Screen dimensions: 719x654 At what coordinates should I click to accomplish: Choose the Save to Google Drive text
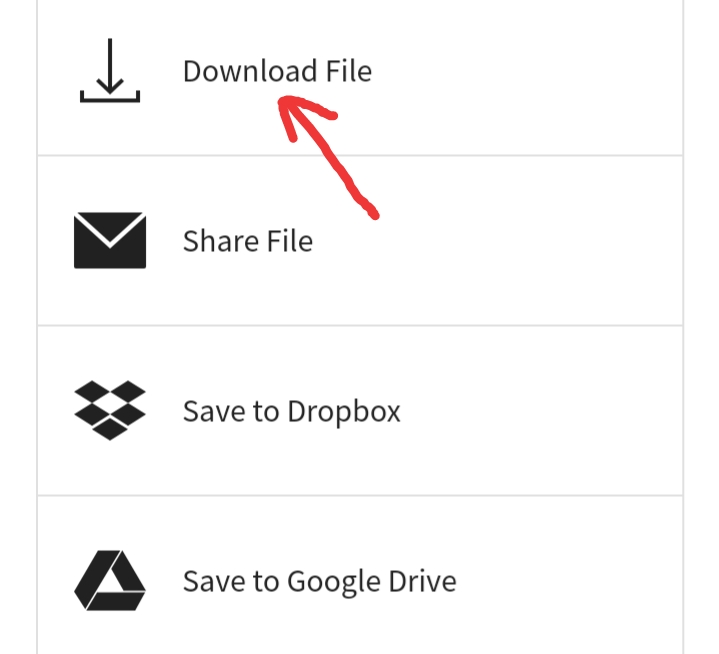pos(320,582)
